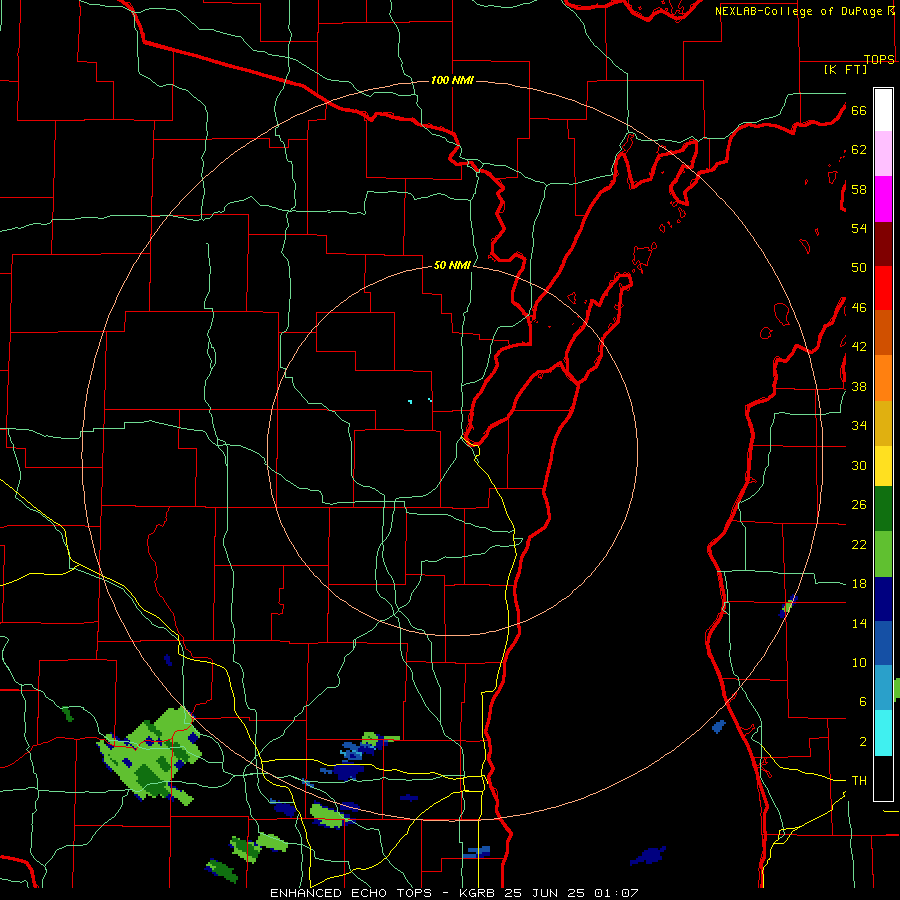This screenshot has width=900, height=900.
Task: Click the legend value 14
Action: 859,623
